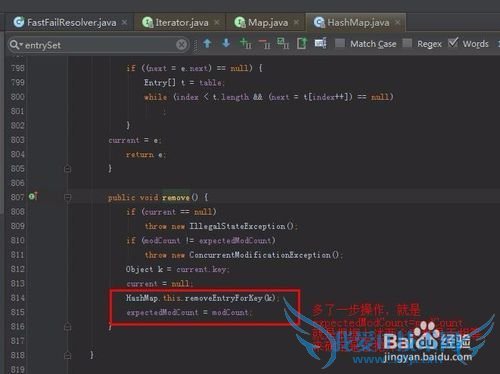Collapse the remove() method at line 807
500x374 pixels.
click(x=68, y=197)
